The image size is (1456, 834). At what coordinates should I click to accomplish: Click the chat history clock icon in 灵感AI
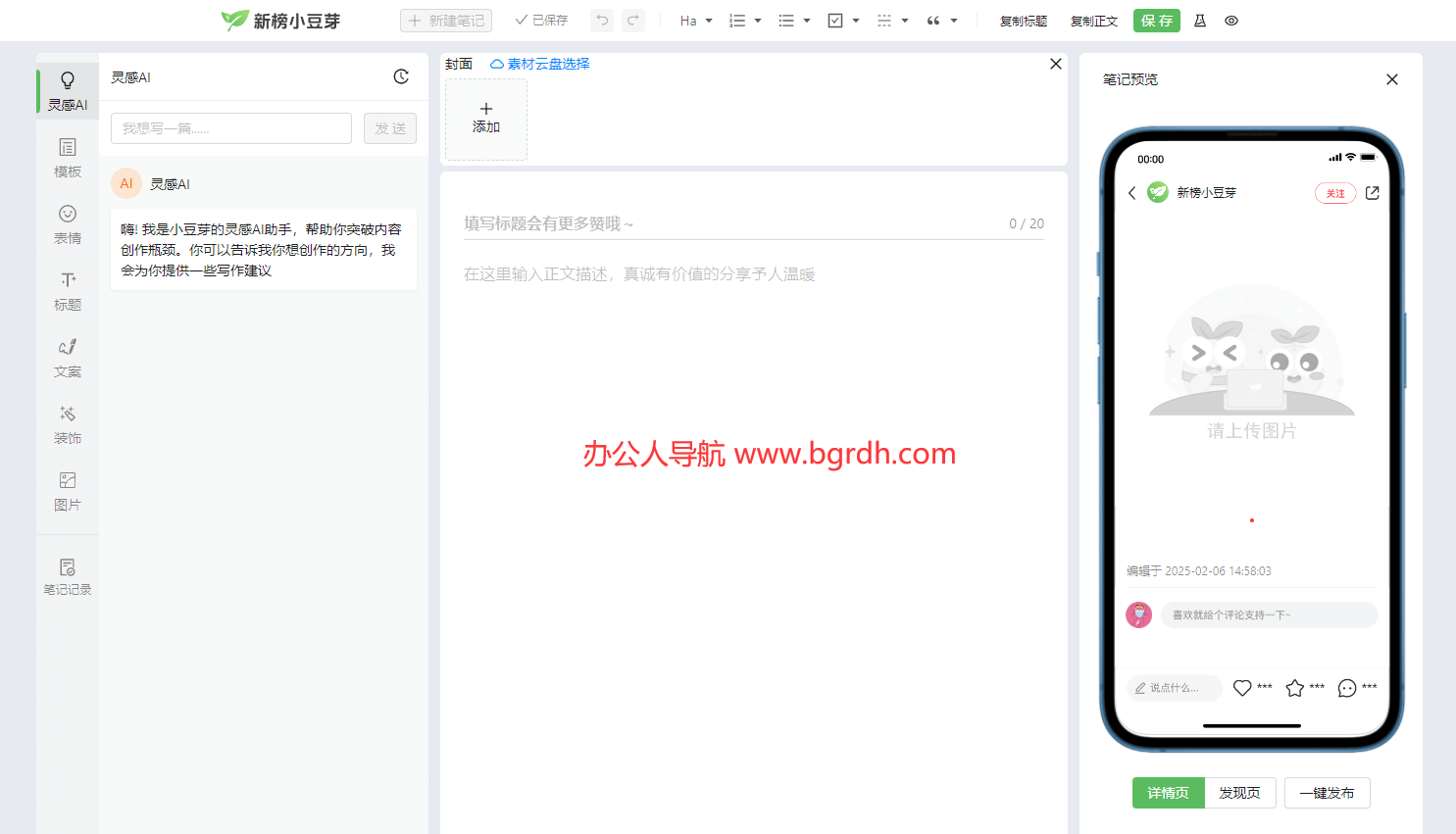click(401, 75)
